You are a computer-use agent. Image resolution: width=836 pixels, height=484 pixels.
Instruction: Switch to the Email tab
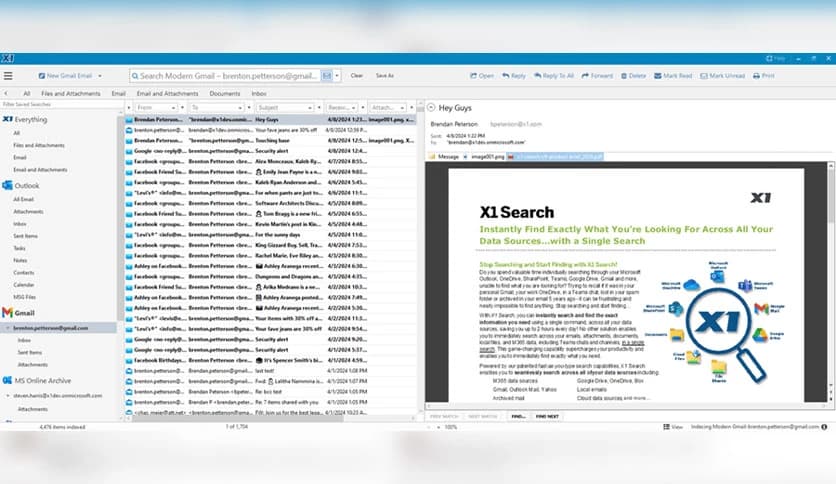[118, 93]
